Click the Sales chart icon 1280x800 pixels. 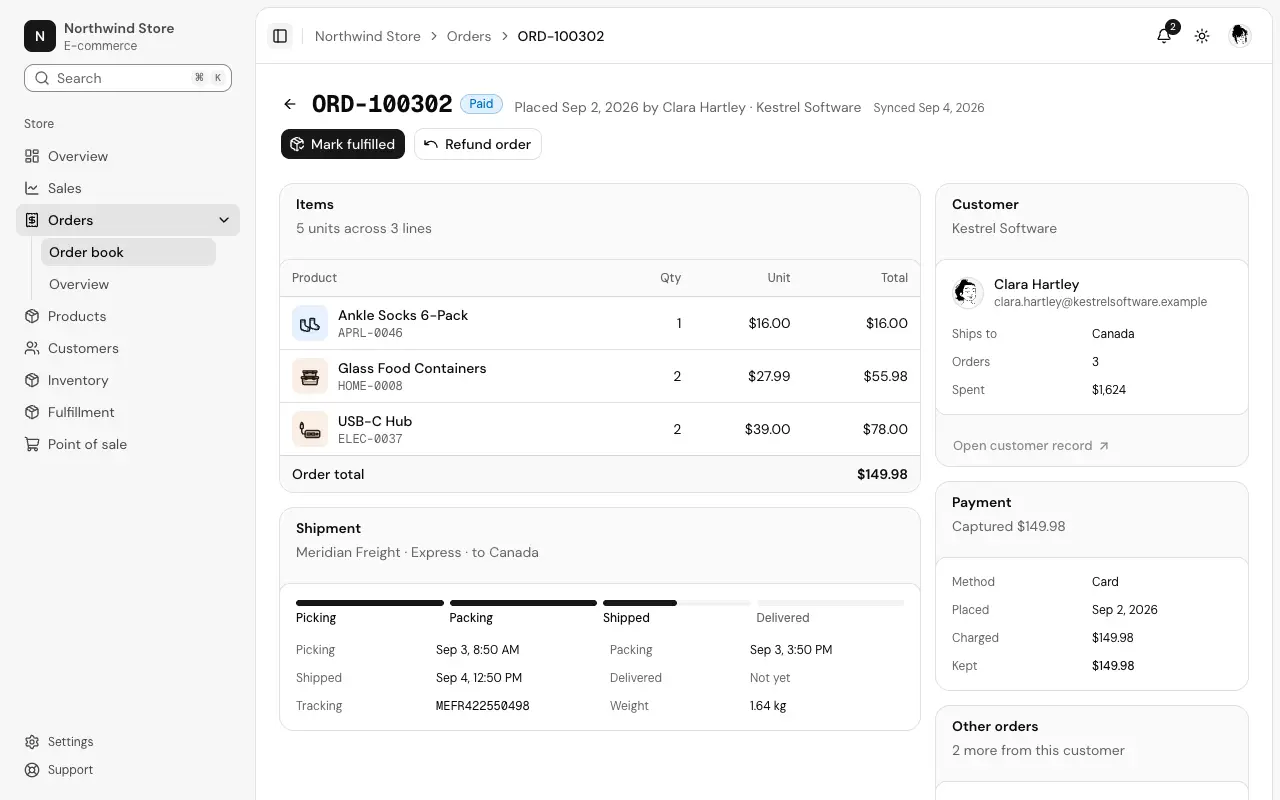tap(32, 188)
